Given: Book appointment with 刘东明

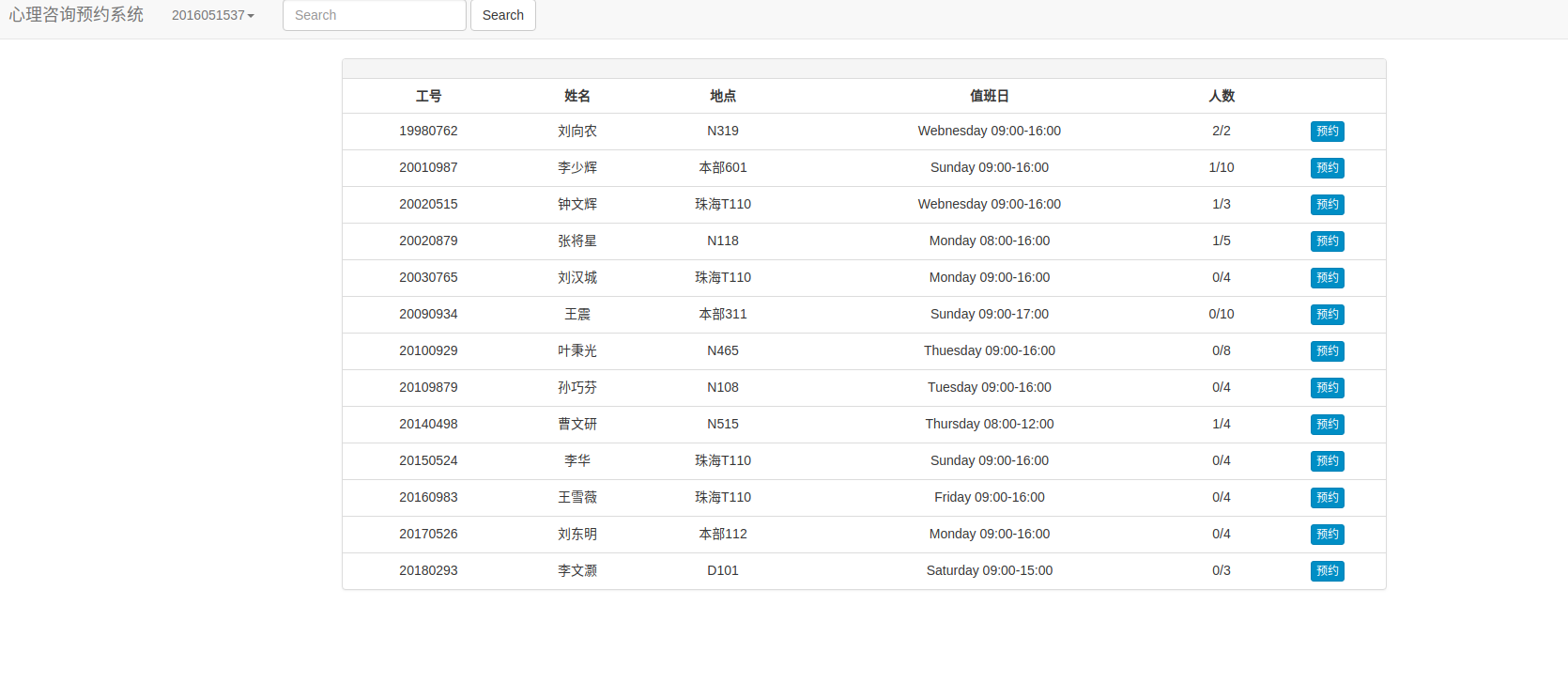Looking at the screenshot, I should (1328, 535).
